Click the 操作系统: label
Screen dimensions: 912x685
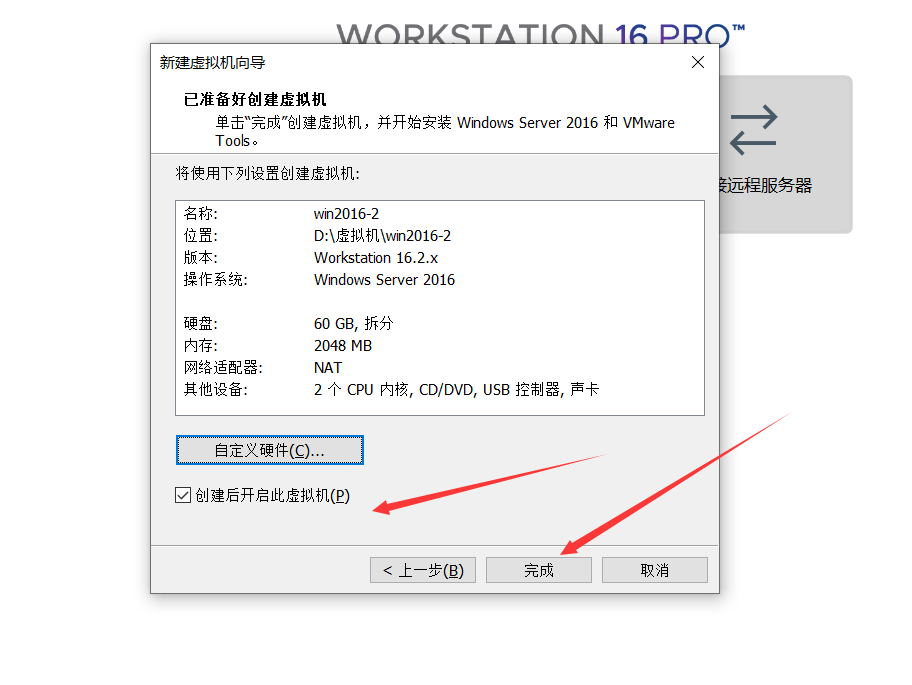(215, 280)
